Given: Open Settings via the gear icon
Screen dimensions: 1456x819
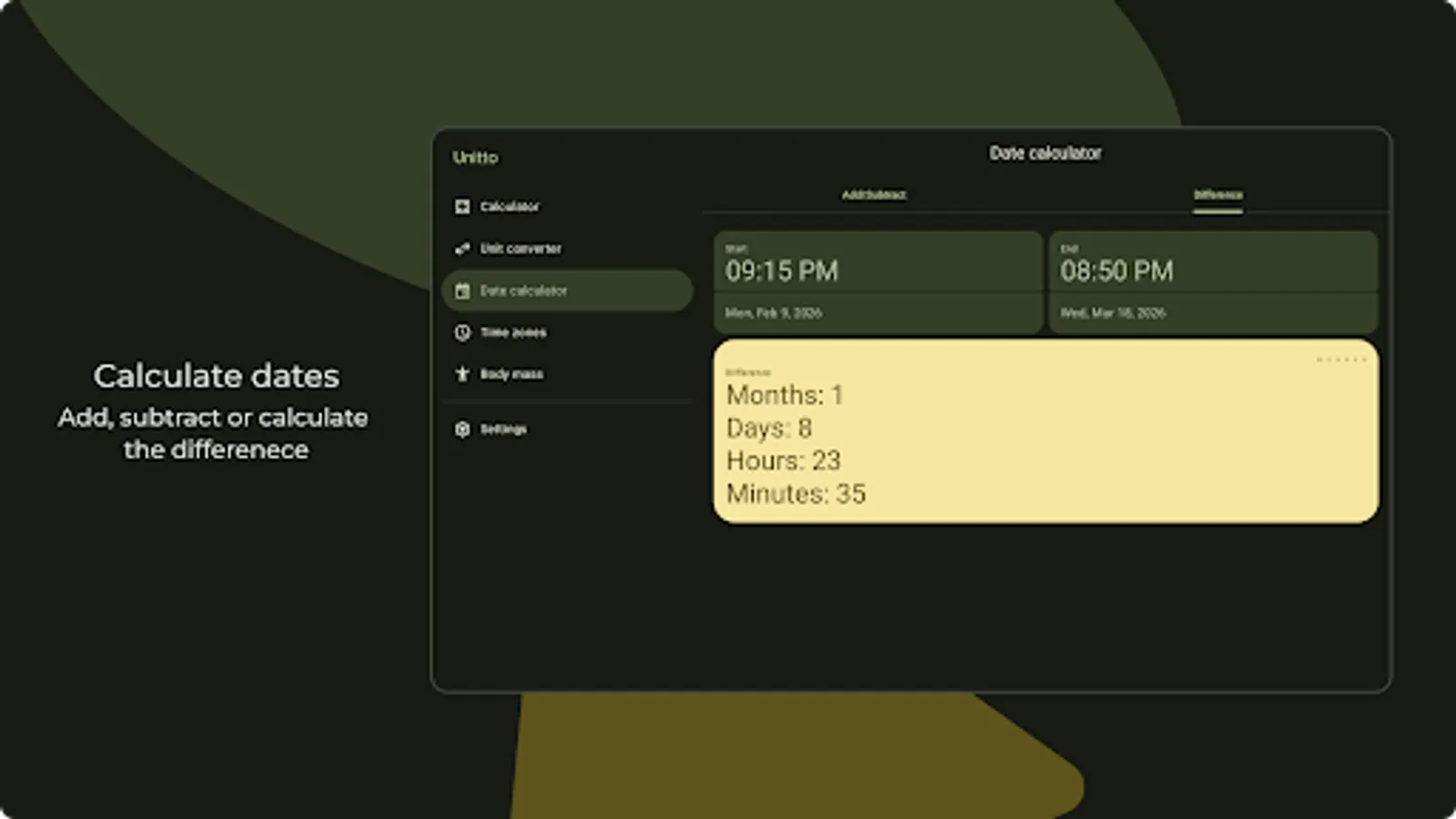Looking at the screenshot, I should point(462,429).
